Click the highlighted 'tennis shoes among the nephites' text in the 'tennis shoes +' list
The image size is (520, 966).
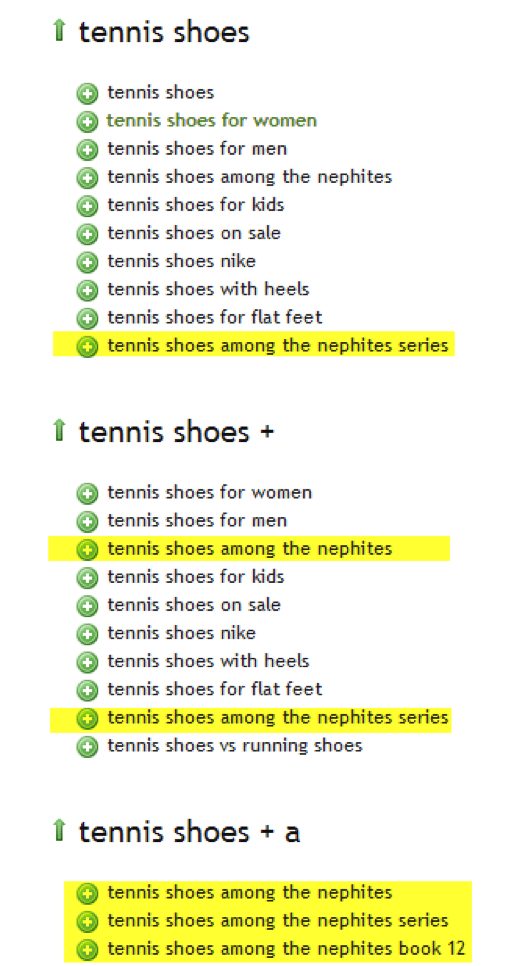[x=250, y=548]
